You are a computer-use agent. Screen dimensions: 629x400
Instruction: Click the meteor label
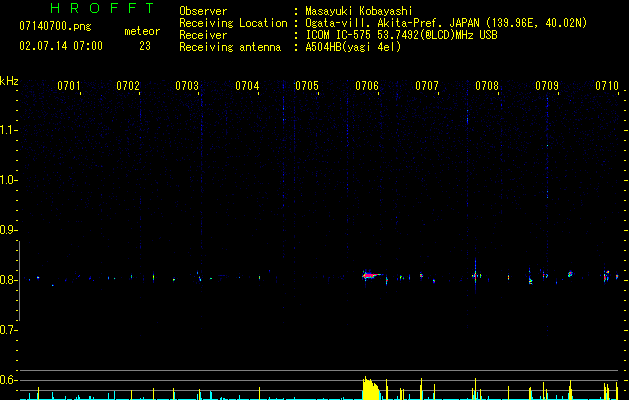click(x=142, y=31)
